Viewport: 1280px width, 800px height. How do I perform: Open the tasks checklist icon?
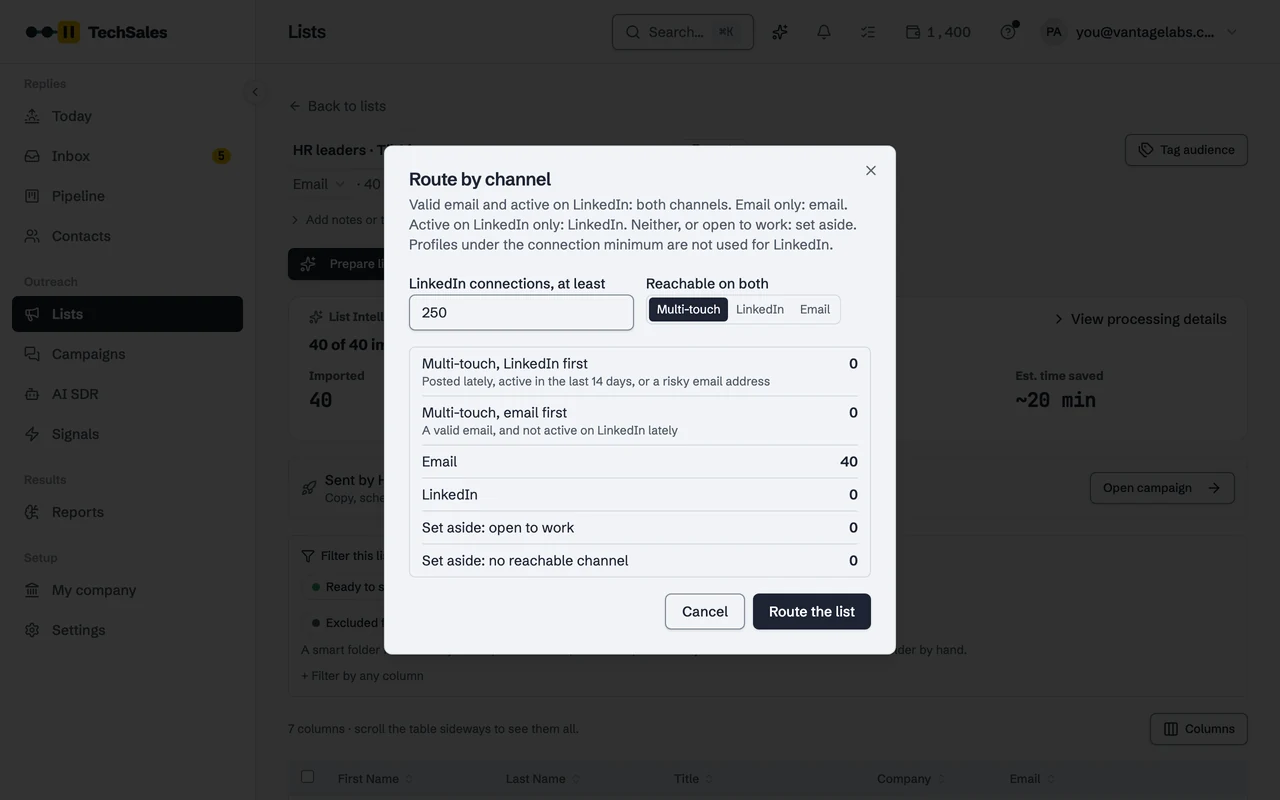click(868, 32)
